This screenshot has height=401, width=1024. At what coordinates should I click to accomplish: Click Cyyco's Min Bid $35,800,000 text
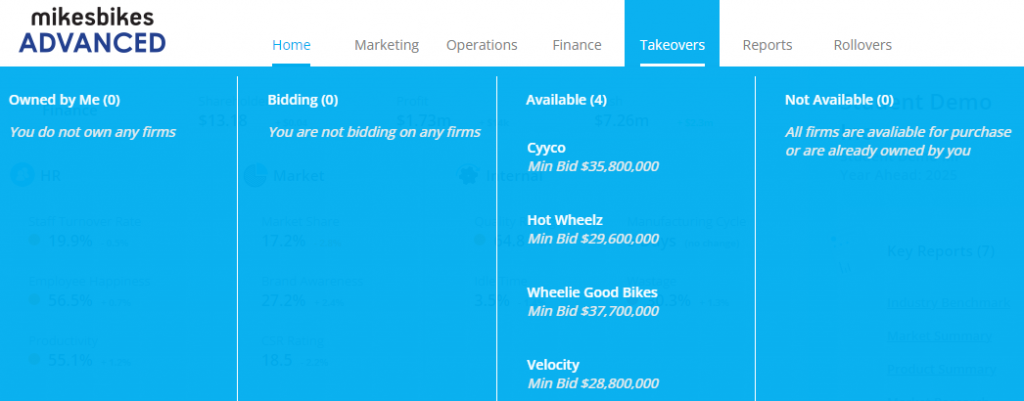(x=593, y=166)
